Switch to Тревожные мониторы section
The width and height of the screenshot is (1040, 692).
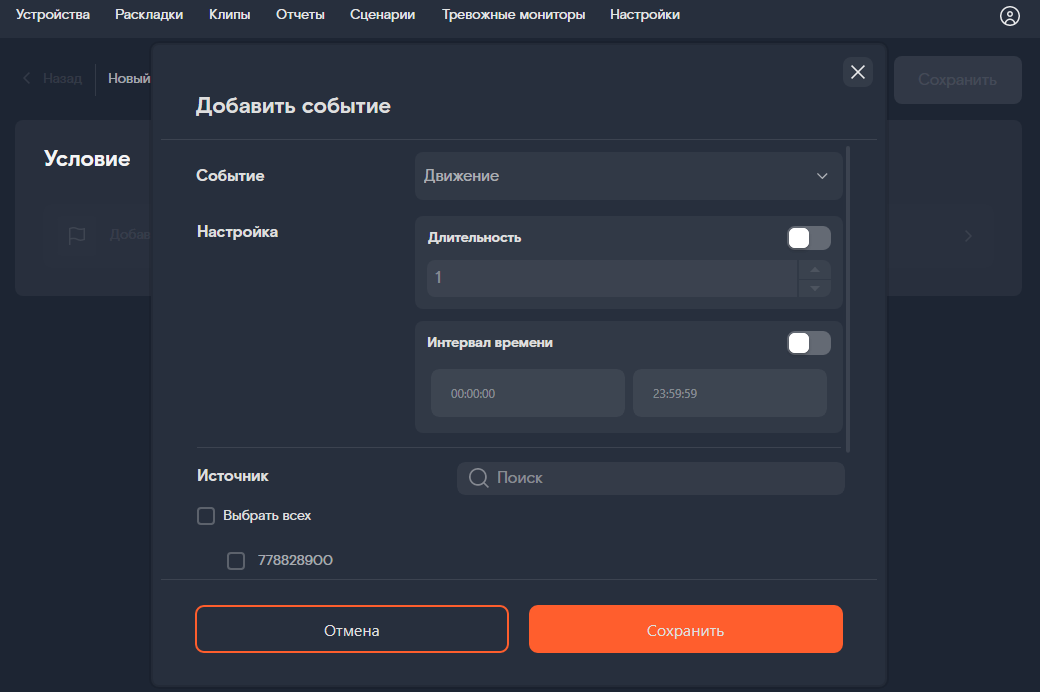[x=513, y=15]
